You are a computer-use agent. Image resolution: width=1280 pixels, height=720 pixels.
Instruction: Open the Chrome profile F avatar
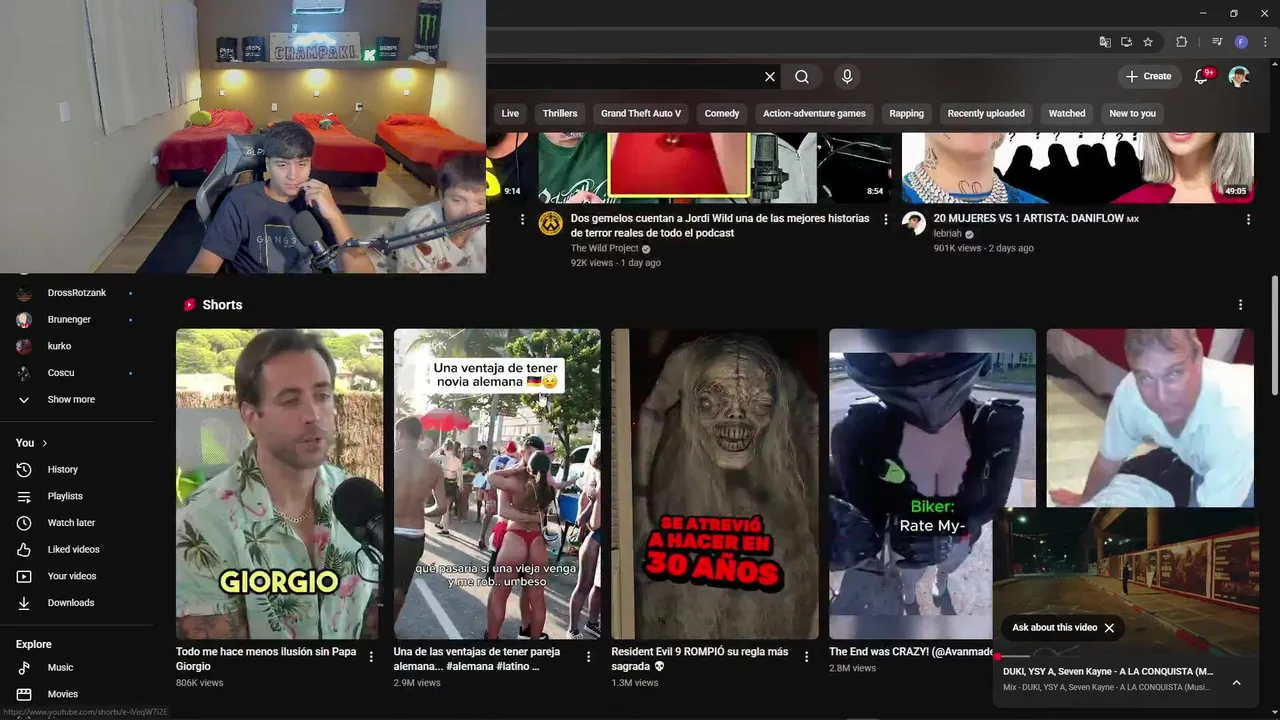coord(1241,42)
